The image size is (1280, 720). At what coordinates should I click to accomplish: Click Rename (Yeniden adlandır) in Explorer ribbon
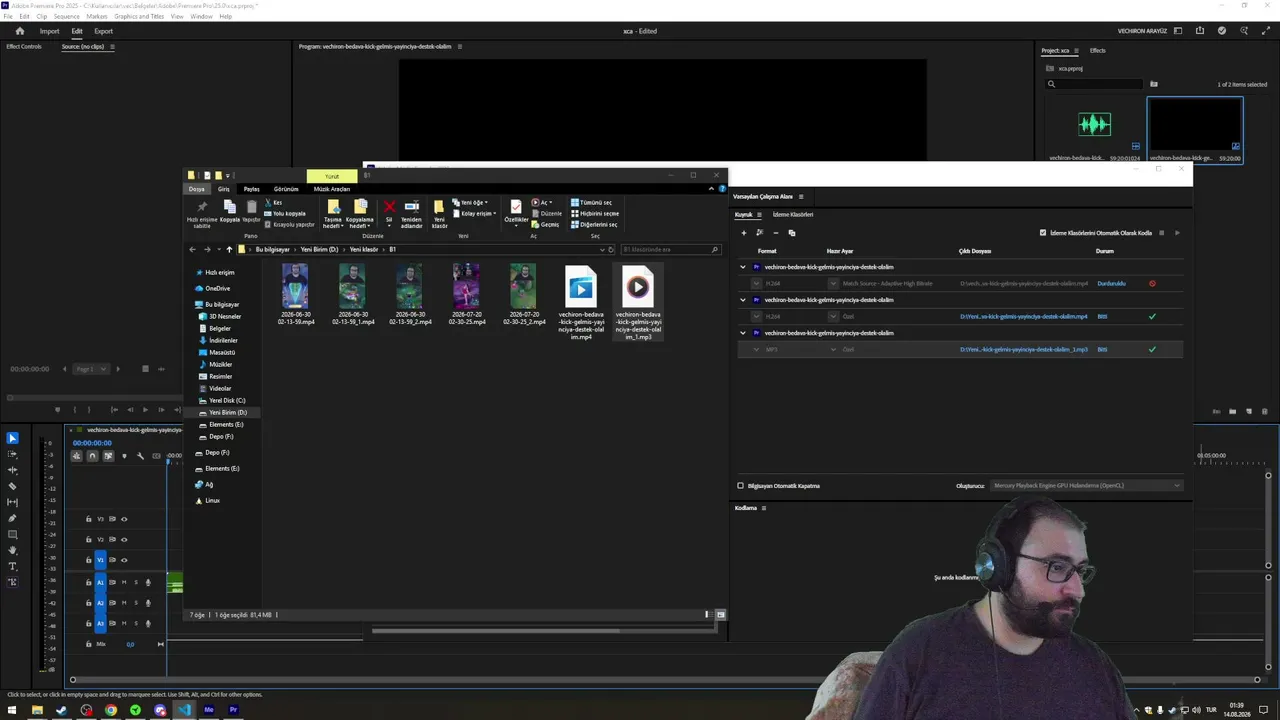pyautogui.click(x=411, y=214)
